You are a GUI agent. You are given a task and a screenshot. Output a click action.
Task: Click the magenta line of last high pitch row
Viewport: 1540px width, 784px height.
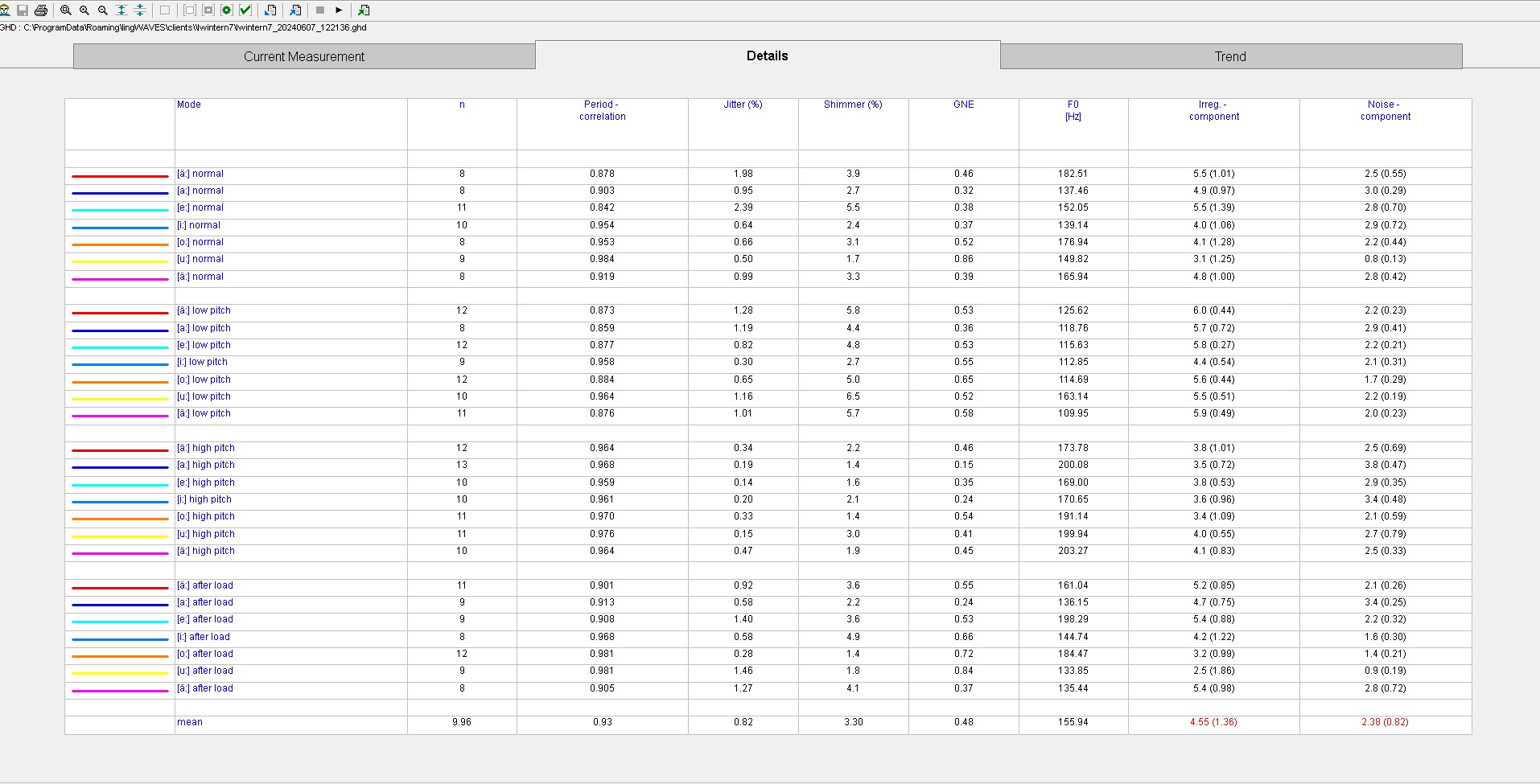(120, 553)
